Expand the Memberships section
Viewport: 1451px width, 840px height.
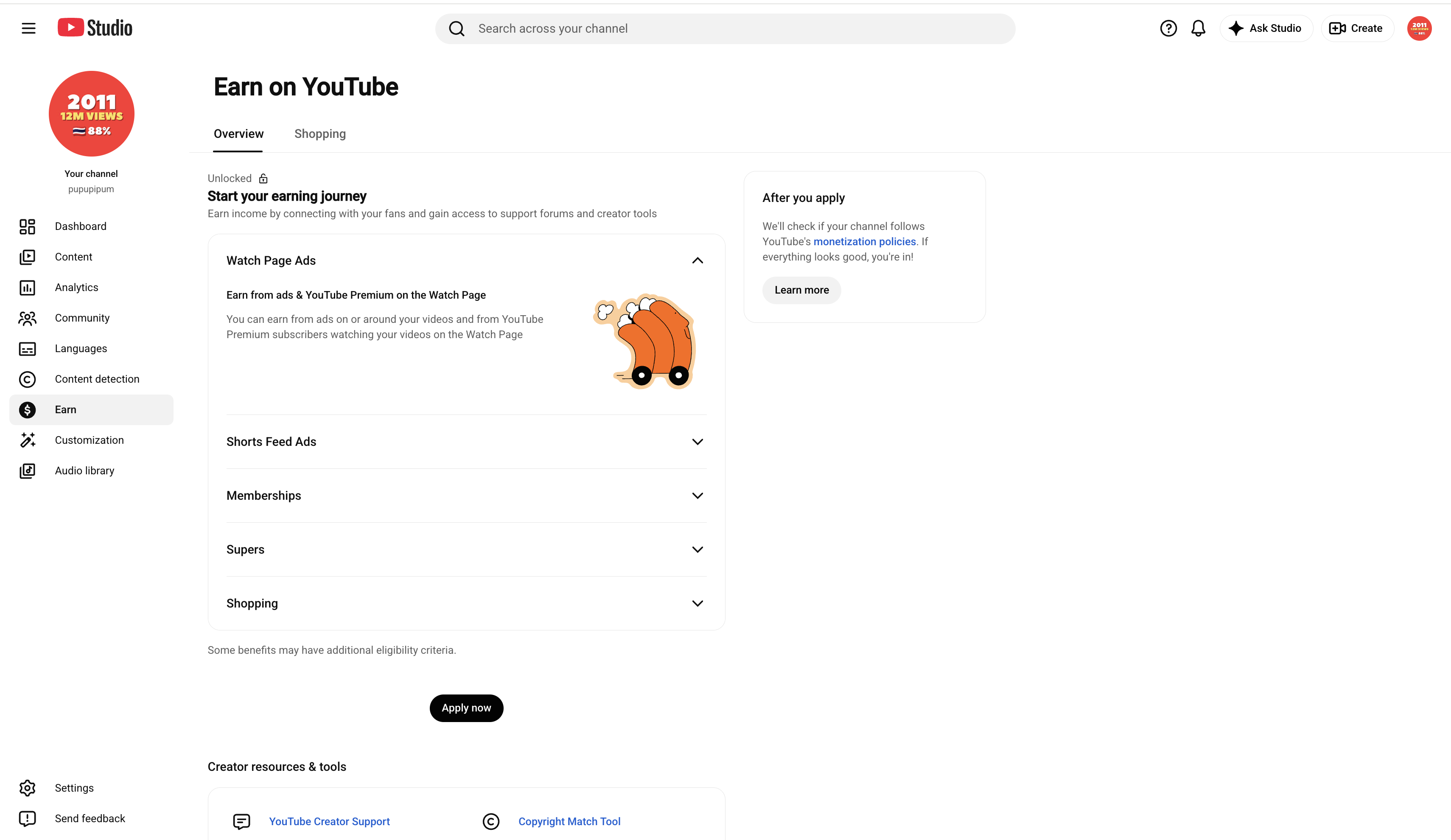697,496
